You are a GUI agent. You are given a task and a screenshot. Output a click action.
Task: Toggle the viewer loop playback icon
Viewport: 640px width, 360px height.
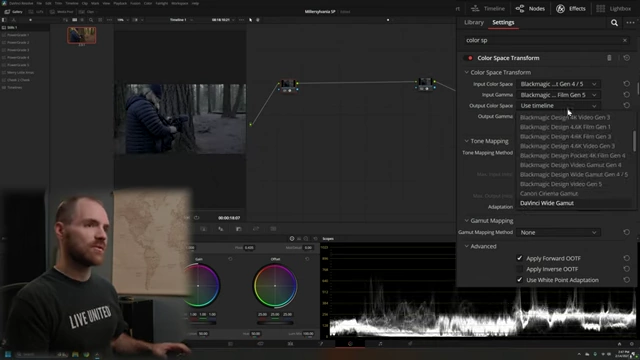point(196,218)
